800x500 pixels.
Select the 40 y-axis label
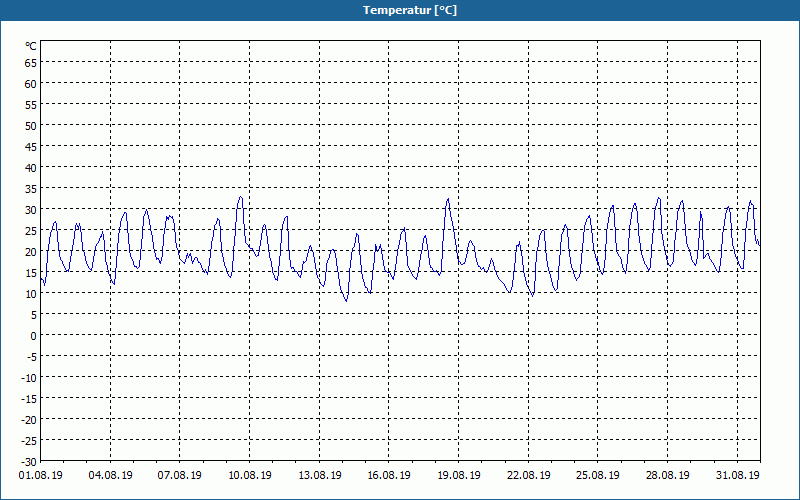click(x=31, y=167)
